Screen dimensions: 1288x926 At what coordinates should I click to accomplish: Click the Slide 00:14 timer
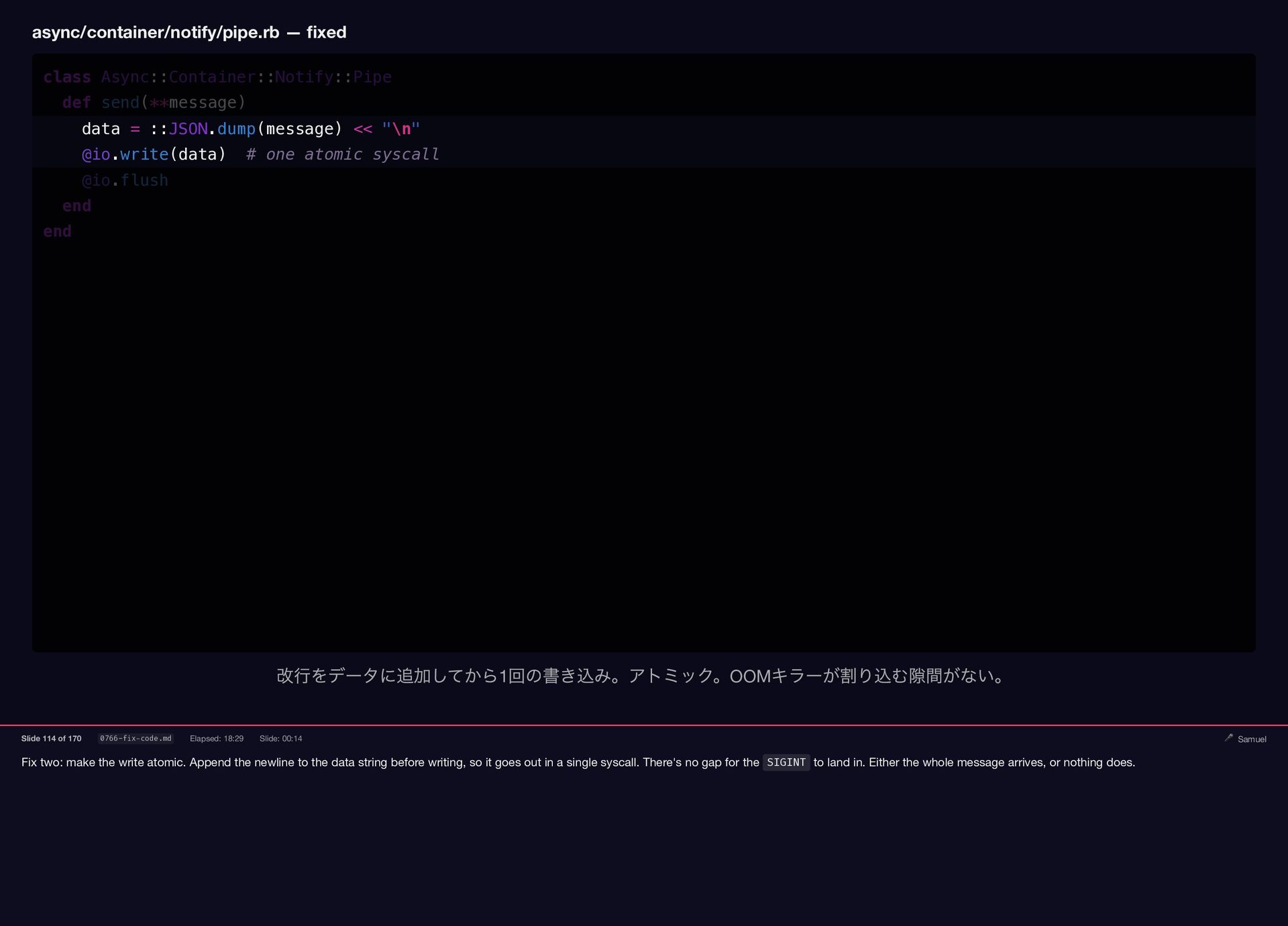point(280,738)
